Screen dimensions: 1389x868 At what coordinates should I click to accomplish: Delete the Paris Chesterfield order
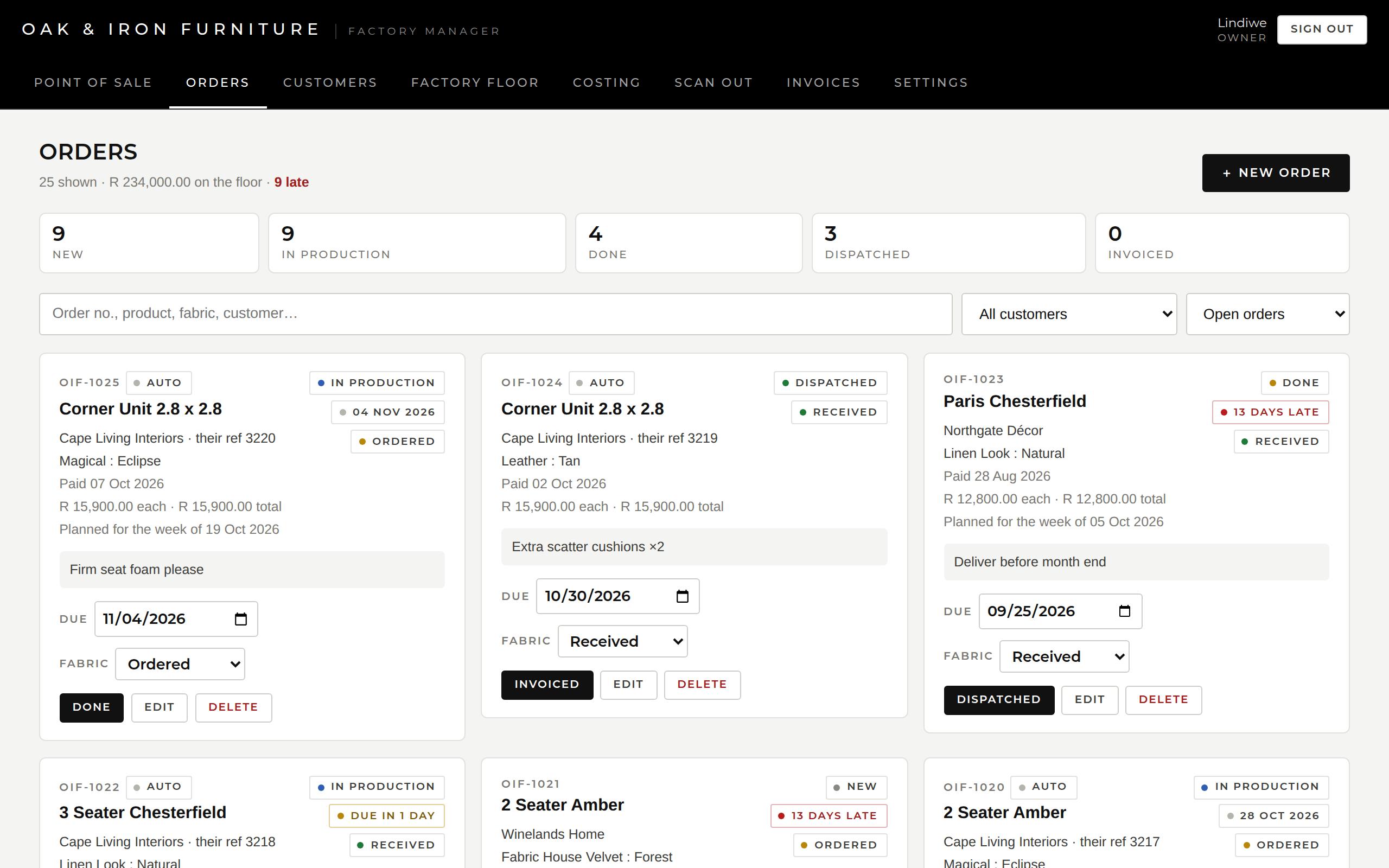point(1163,700)
